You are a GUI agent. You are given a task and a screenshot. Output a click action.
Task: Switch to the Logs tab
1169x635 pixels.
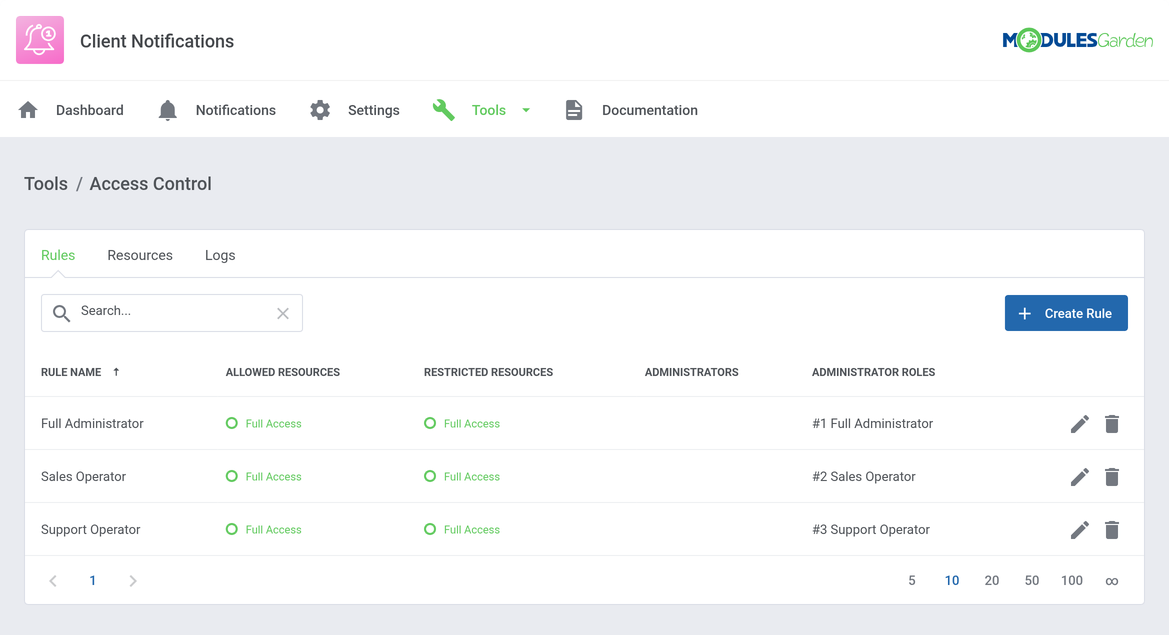[220, 255]
